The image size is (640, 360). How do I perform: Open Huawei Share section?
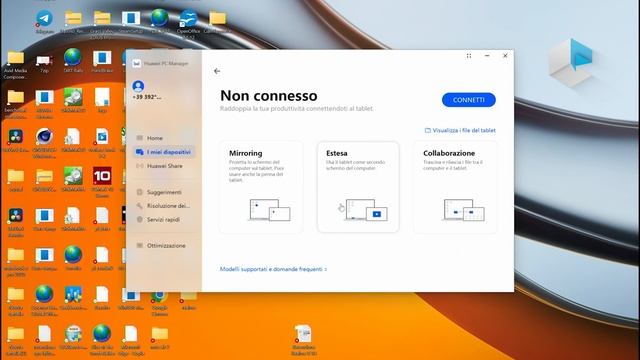pyautogui.click(x=163, y=166)
